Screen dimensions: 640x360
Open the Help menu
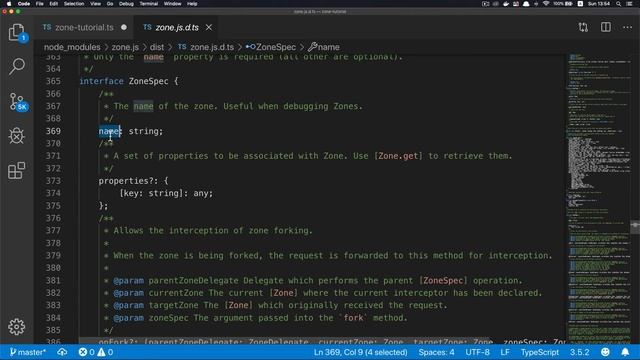tap(192, 4)
